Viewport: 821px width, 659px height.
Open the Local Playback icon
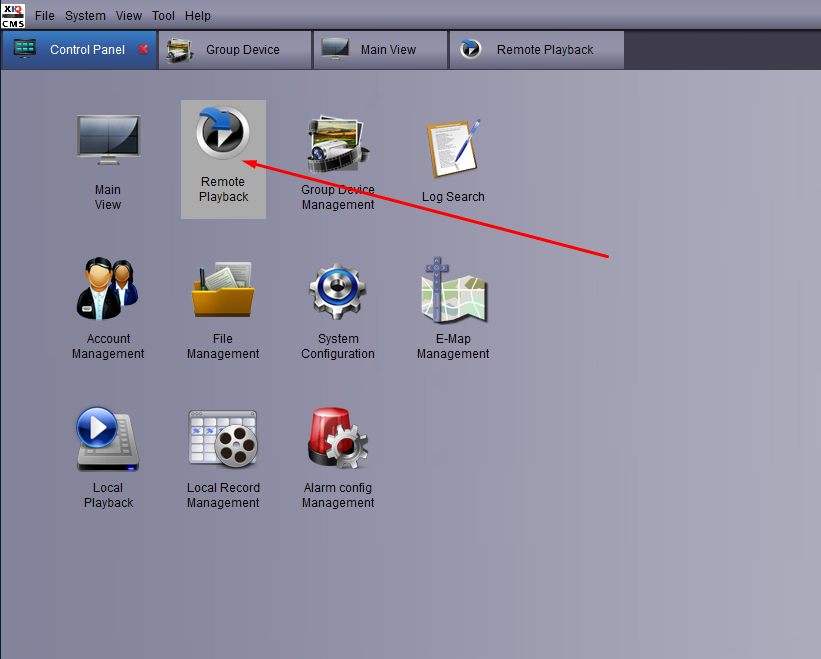(108, 439)
